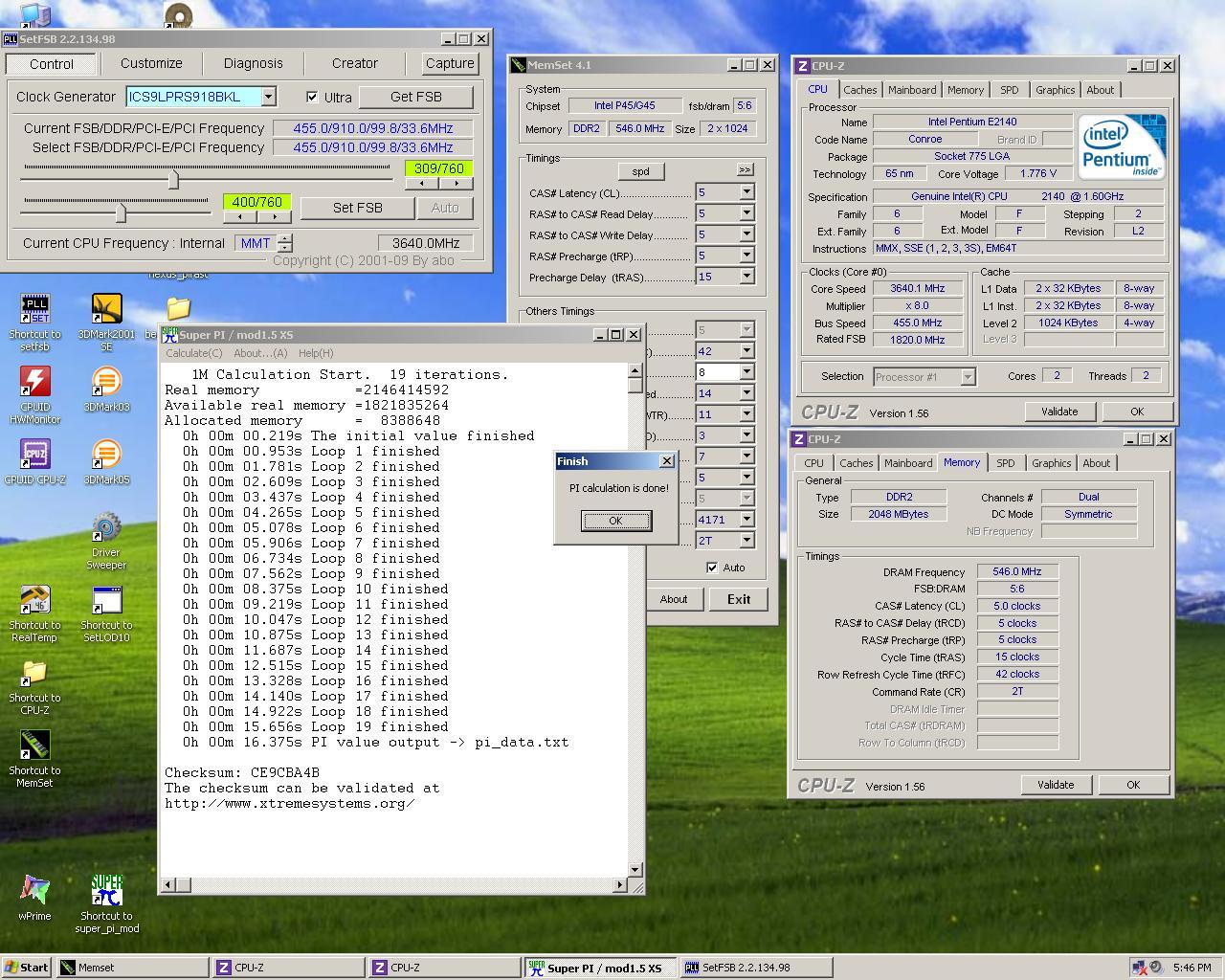The width and height of the screenshot is (1225, 980).
Task: Launch CPUID HWMonitor desktop icon
Action: [x=34, y=395]
